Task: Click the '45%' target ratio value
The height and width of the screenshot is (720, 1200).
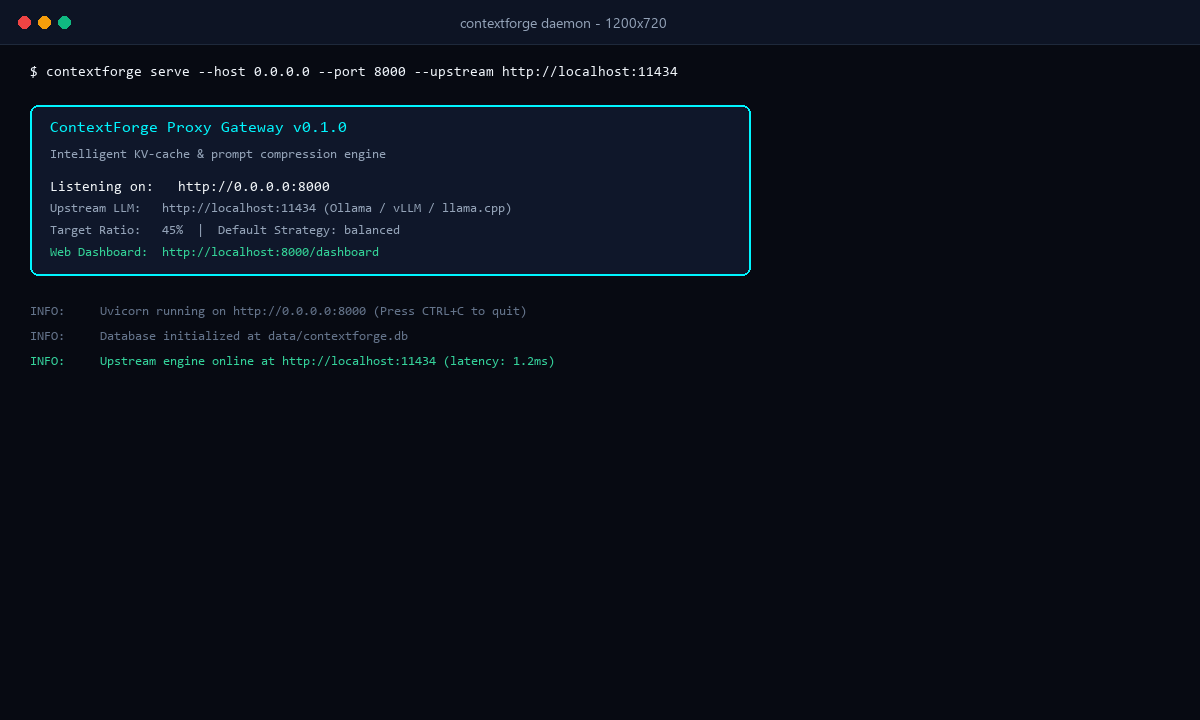Action: click(x=172, y=230)
